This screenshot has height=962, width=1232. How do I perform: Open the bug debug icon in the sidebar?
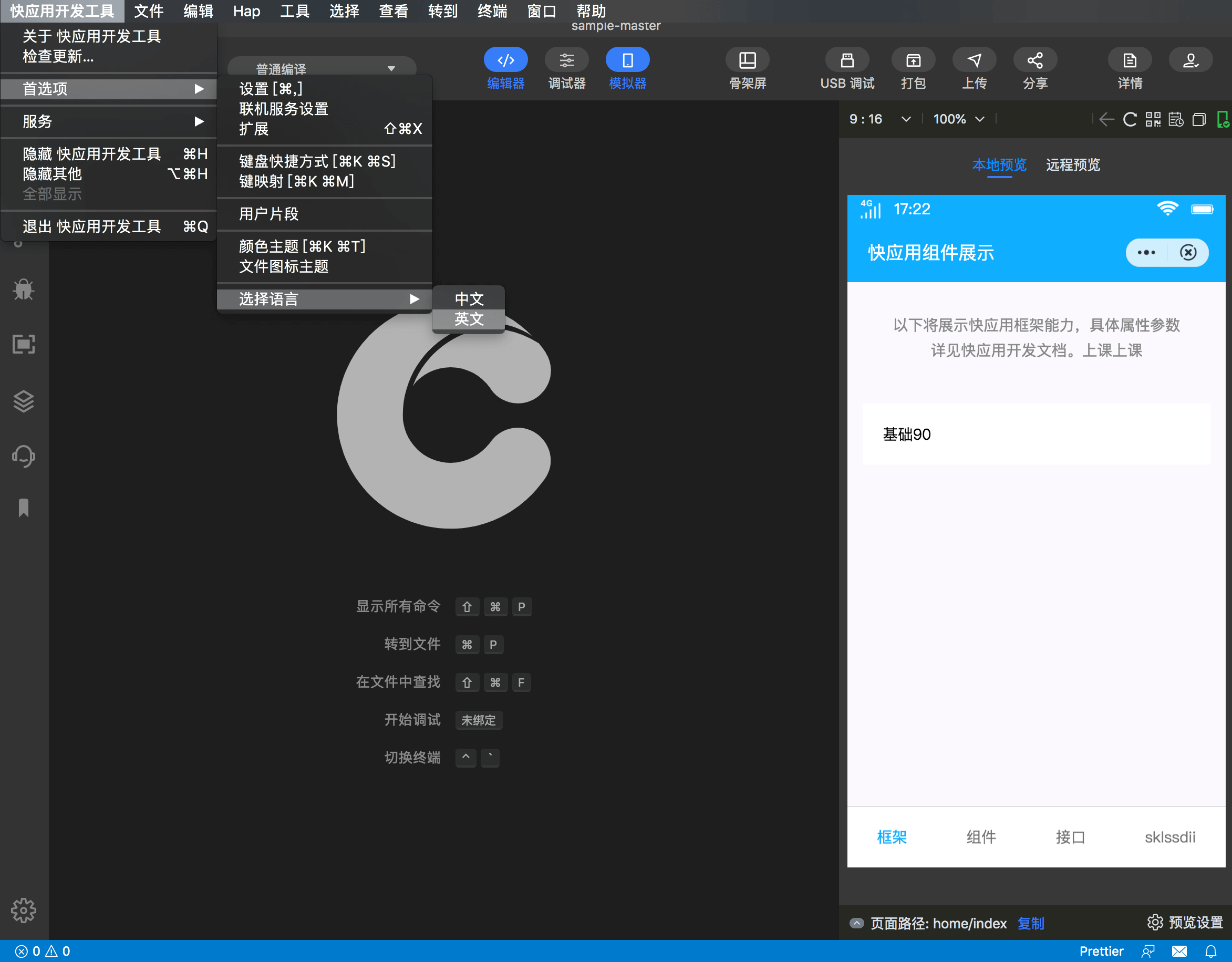pos(23,289)
